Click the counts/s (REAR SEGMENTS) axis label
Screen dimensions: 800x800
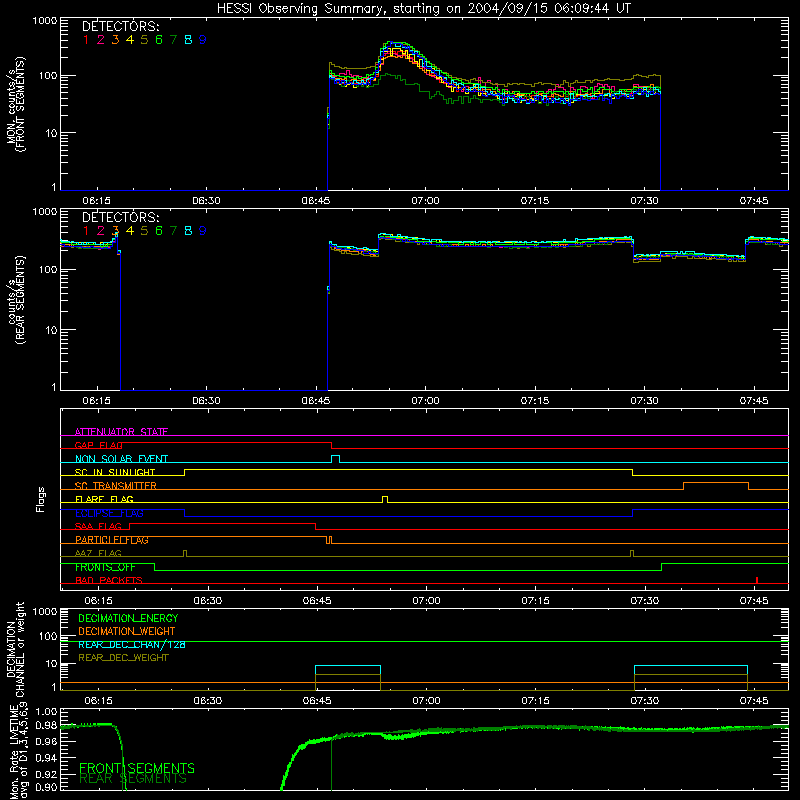pyautogui.click(x=15, y=300)
